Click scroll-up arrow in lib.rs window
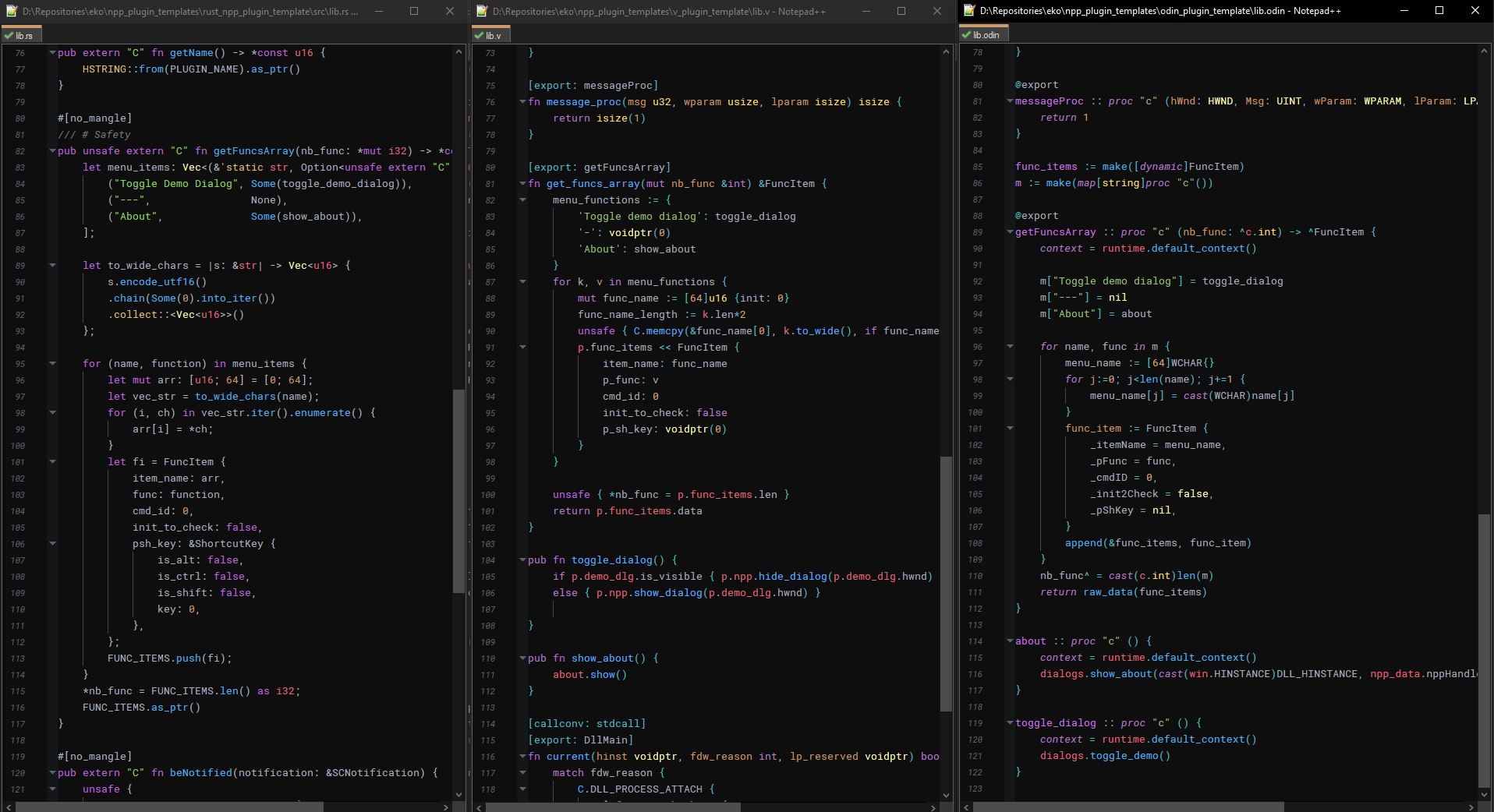This screenshot has width=1494, height=812. click(x=458, y=51)
